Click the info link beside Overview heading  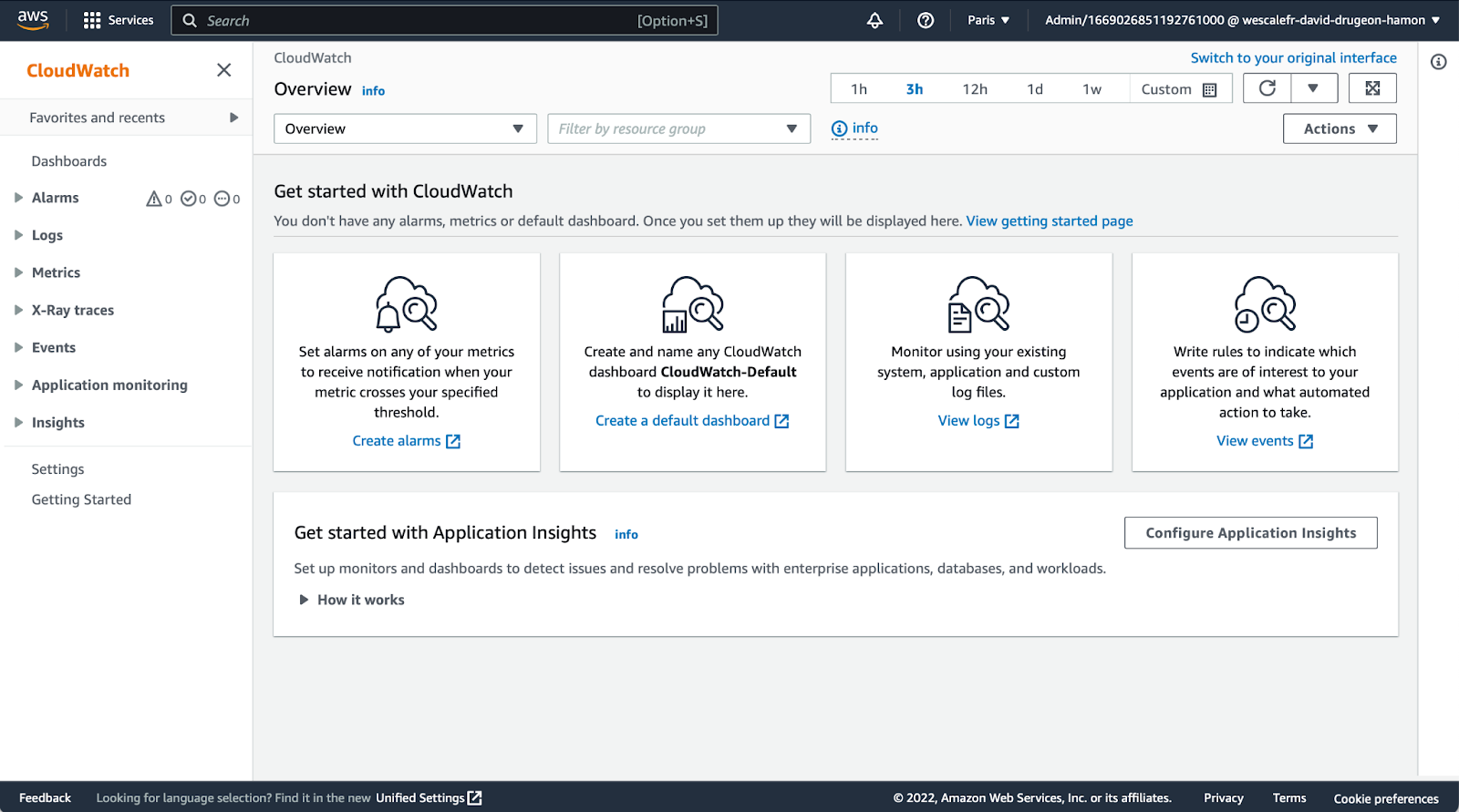pyautogui.click(x=373, y=91)
